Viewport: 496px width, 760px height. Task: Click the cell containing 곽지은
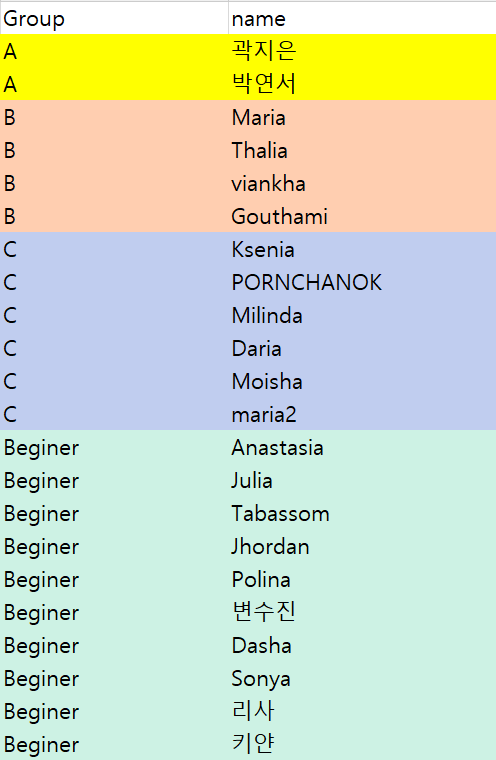pos(362,51)
